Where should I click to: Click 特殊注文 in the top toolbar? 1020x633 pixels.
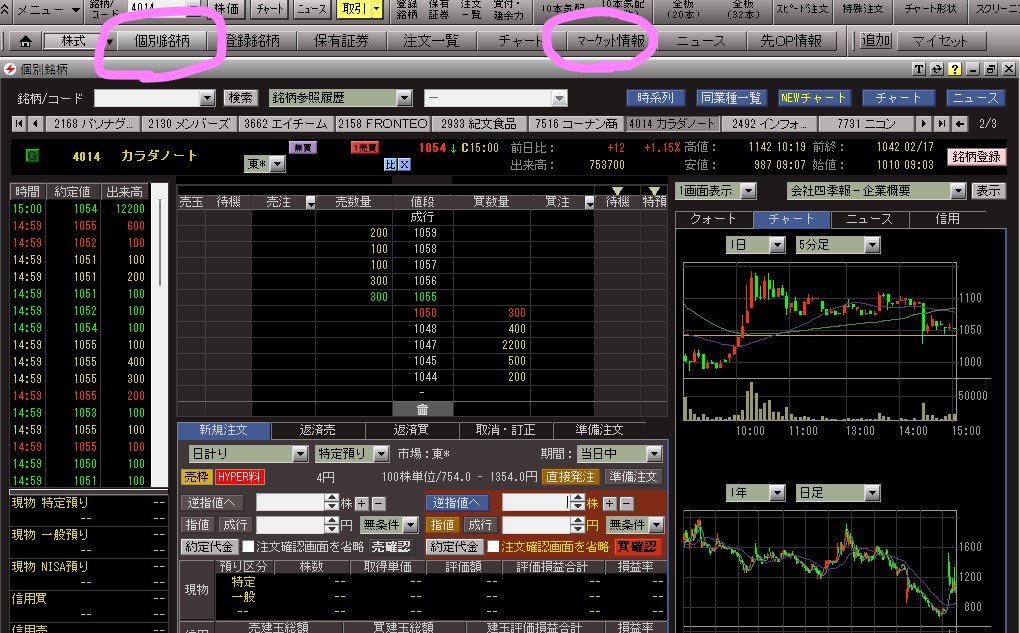tap(863, 9)
